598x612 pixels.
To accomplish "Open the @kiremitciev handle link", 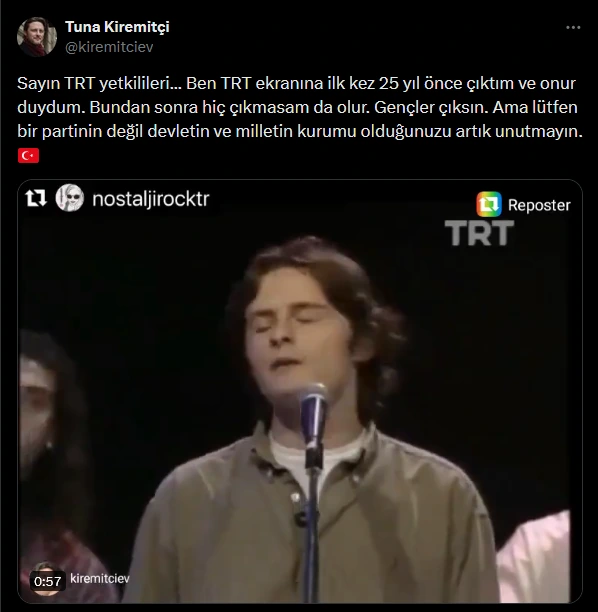I will click(x=109, y=47).
